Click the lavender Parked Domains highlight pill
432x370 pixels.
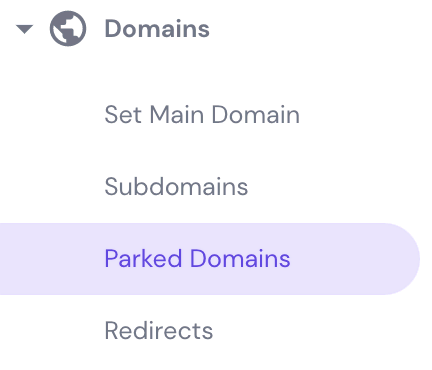click(209, 259)
